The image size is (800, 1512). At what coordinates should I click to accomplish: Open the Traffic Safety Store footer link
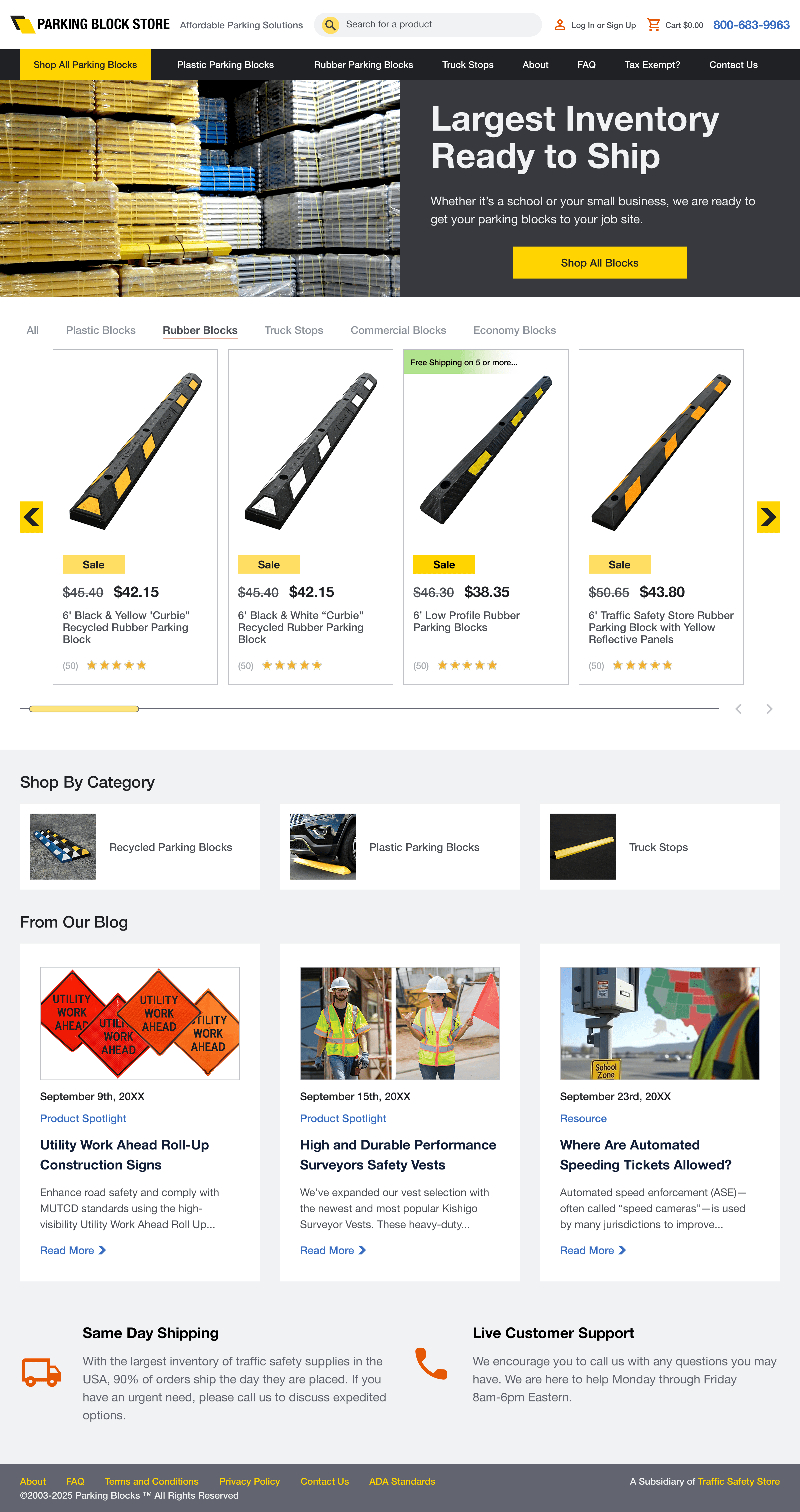point(739,1481)
